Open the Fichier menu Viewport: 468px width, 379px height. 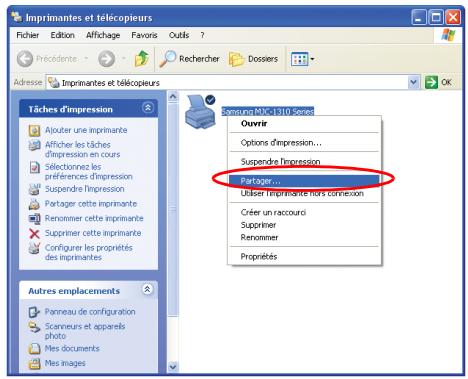[x=28, y=35]
